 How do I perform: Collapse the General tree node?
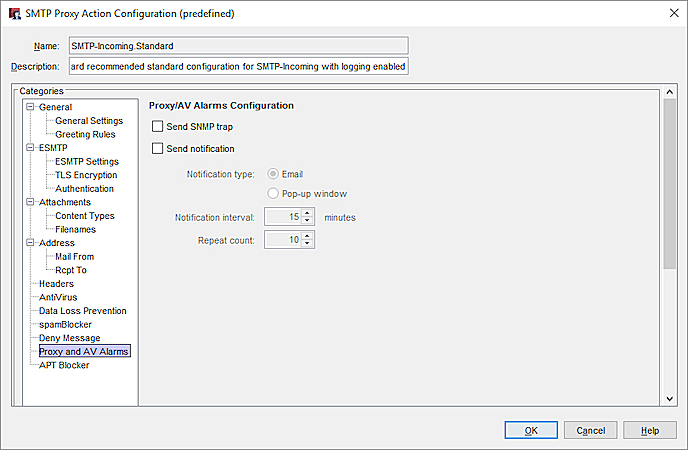[x=31, y=107]
